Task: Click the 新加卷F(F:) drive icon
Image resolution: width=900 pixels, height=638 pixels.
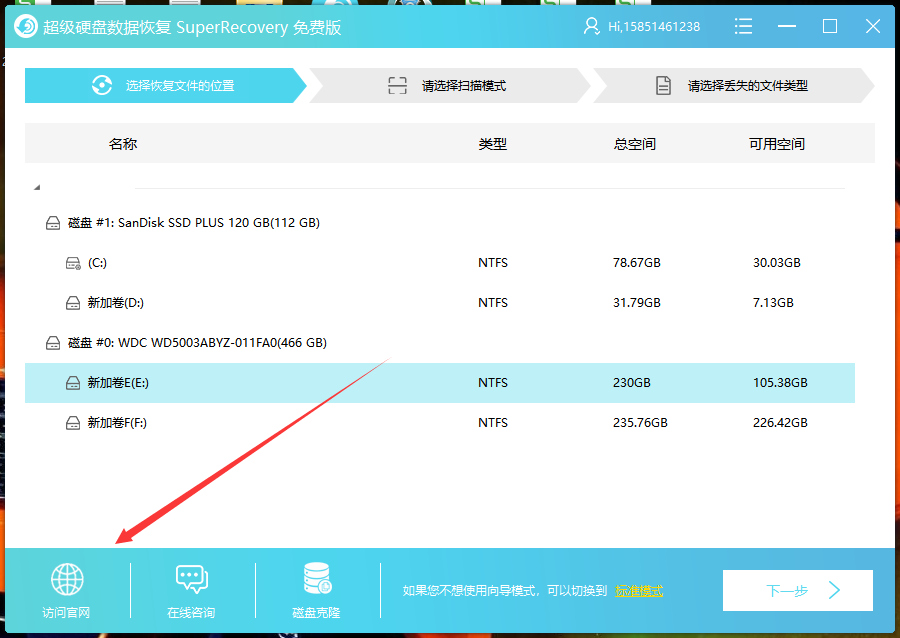Action: pyautogui.click(x=73, y=423)
